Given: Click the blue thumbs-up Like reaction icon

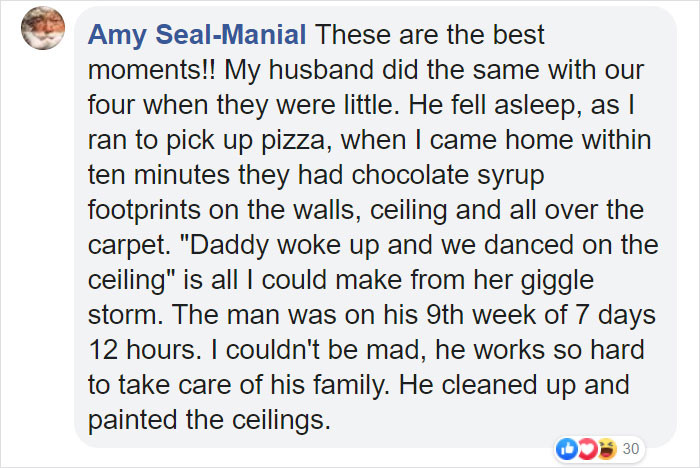Looking at the screenshot, I should click(x=567, y=448).
